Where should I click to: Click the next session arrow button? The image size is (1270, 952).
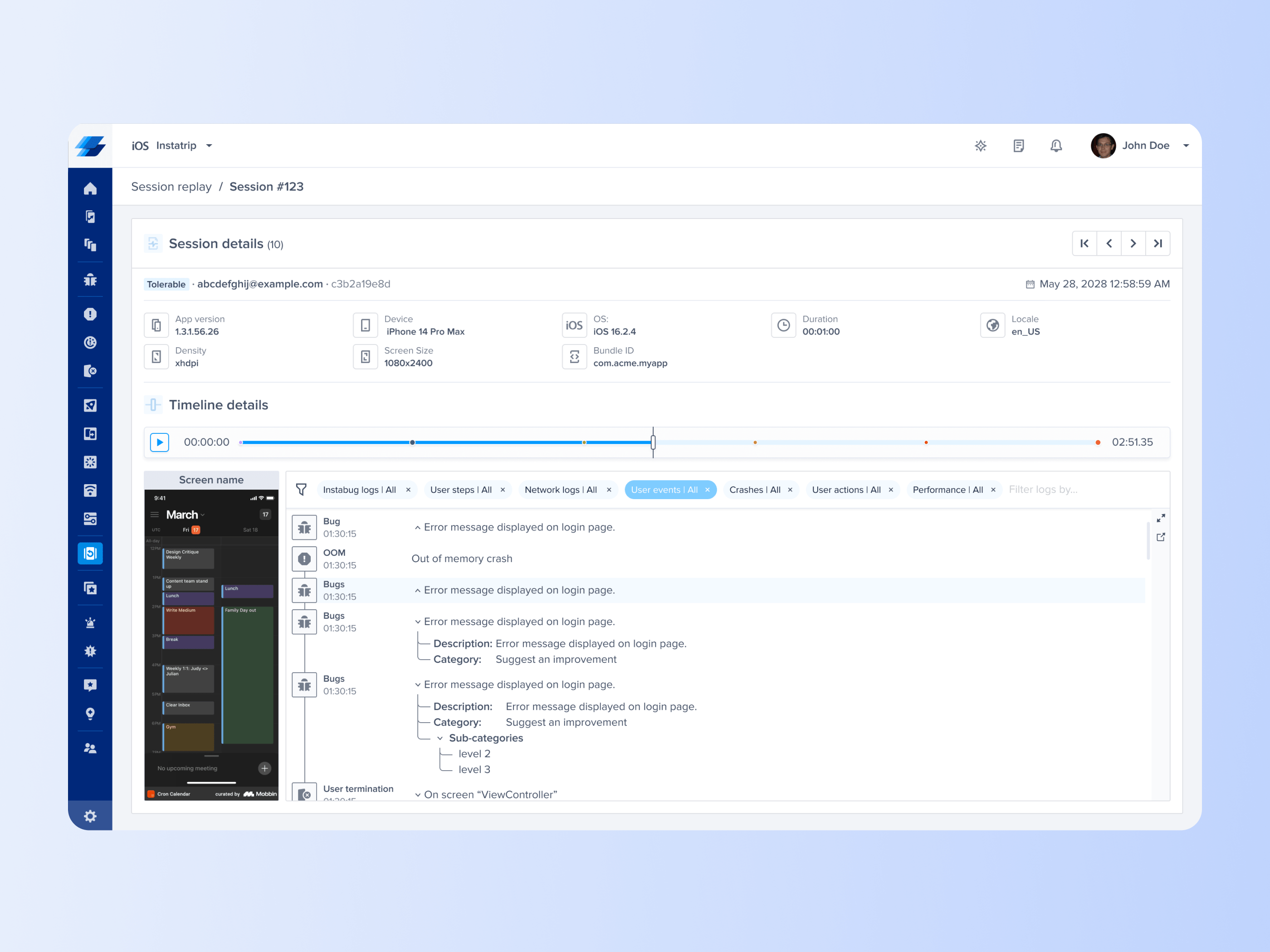click(1133, 243)
